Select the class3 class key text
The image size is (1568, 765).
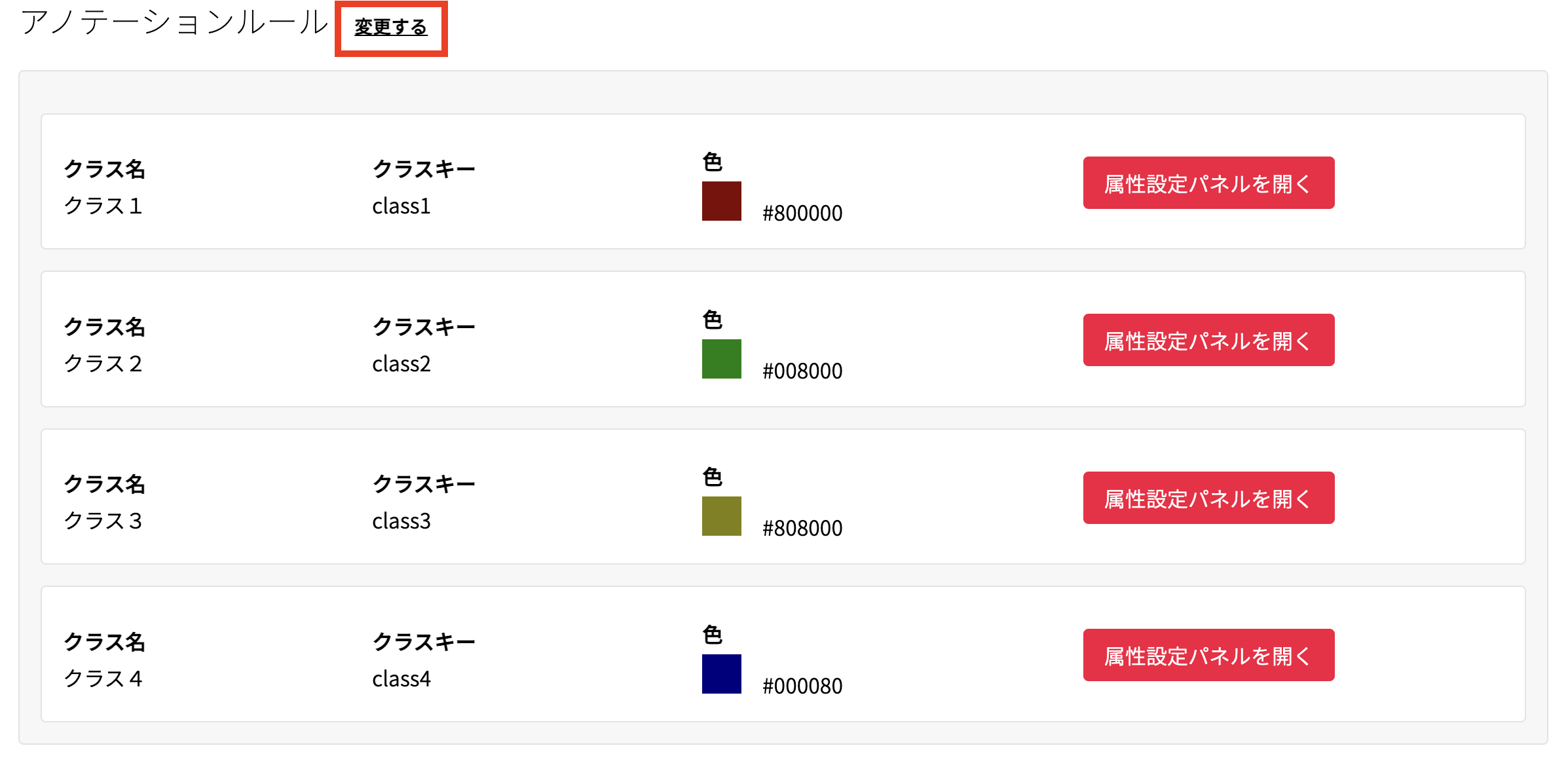click(x=401, y=521)
